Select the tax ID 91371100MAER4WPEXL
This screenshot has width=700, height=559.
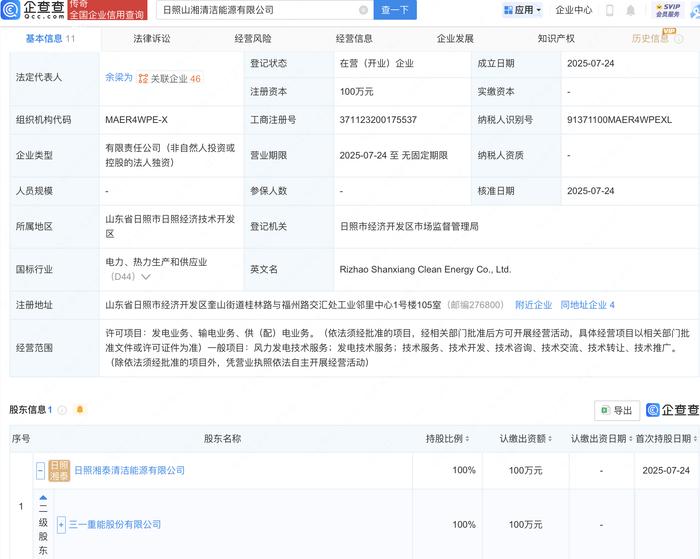coord(619,120)
